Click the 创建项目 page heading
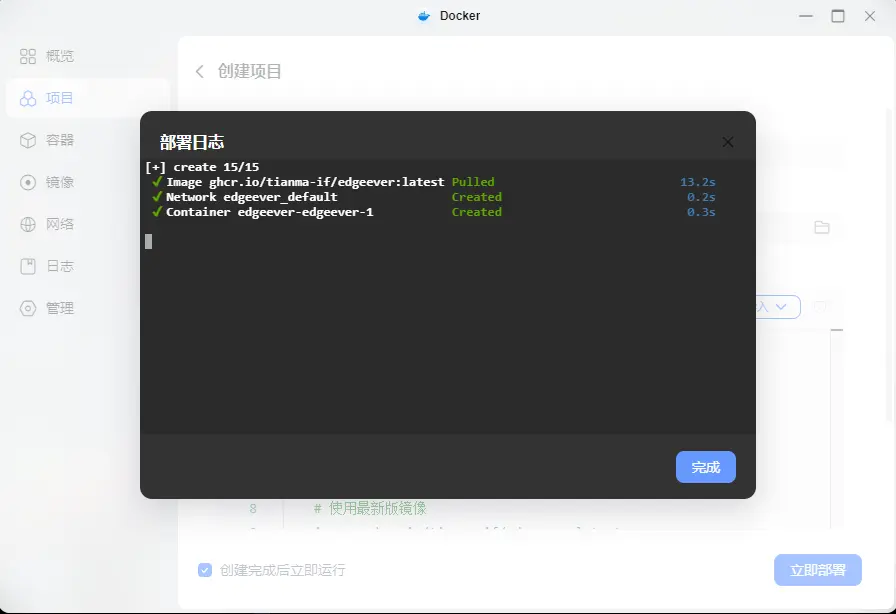This screenshot has height=614, width=896. pyautogui.click(x=250, y=71)
